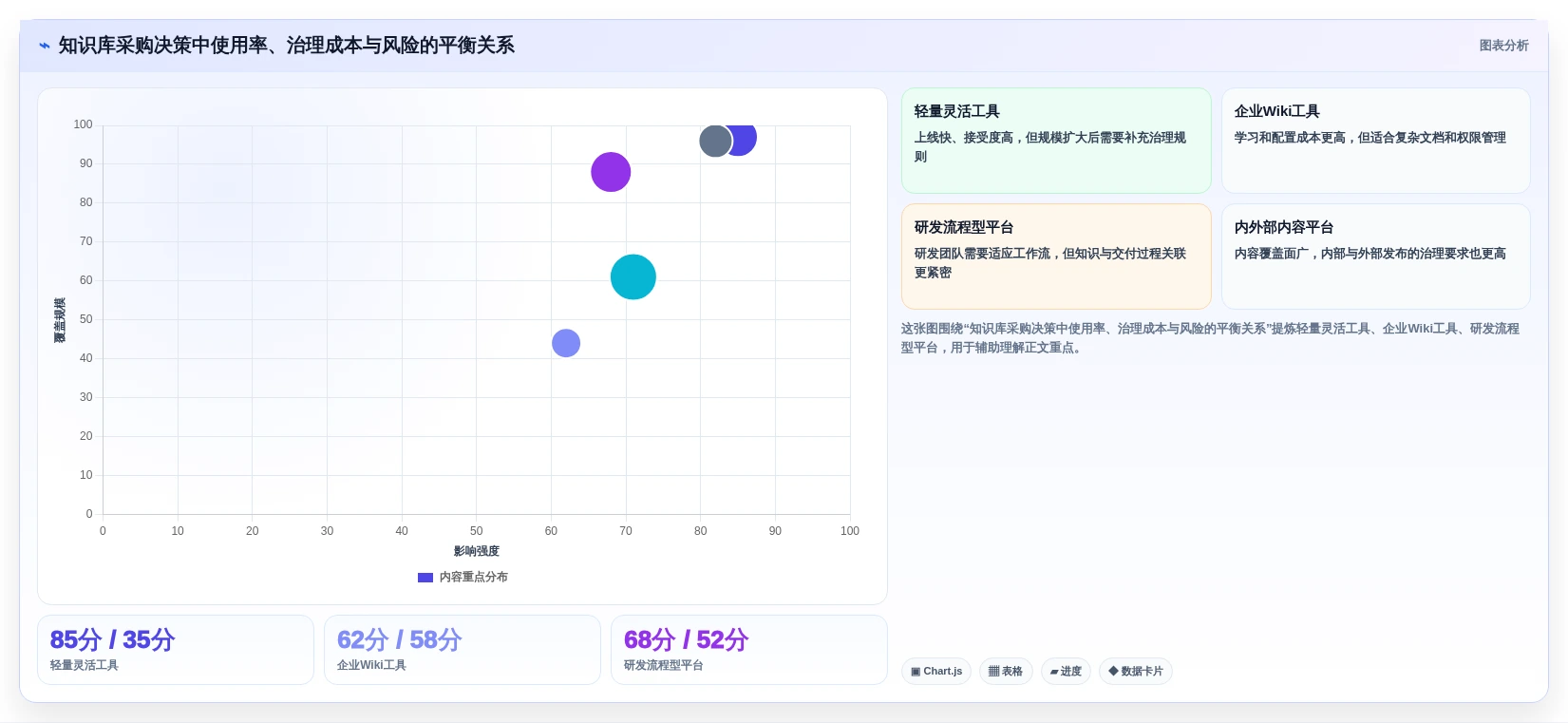Viewport: 1568px width, 723px height.
Task: Click the gray-slate bubble at chart top
Action: click(x=714, y=142)
